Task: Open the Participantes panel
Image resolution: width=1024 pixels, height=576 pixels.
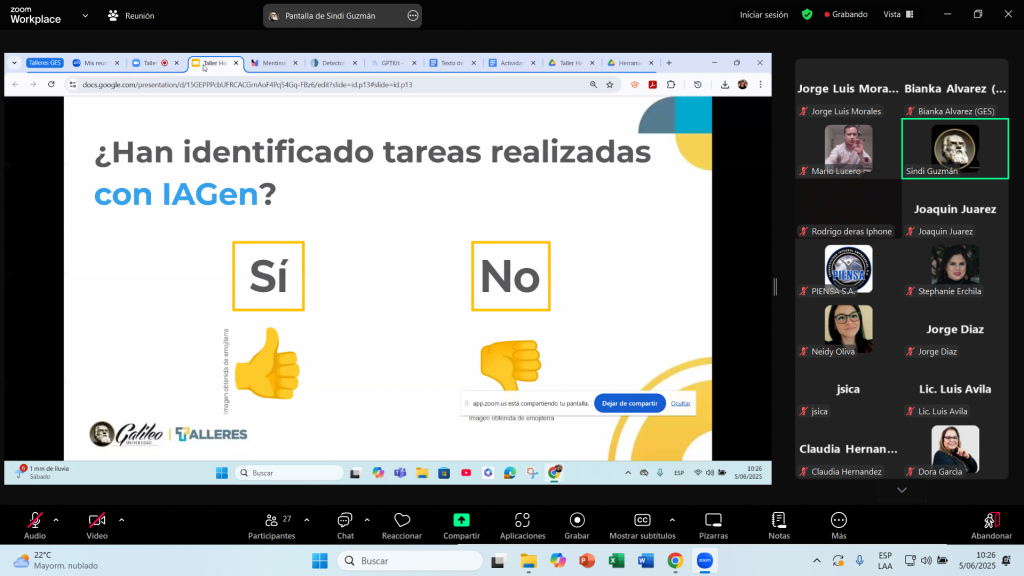Action: (x=271, y=521)
